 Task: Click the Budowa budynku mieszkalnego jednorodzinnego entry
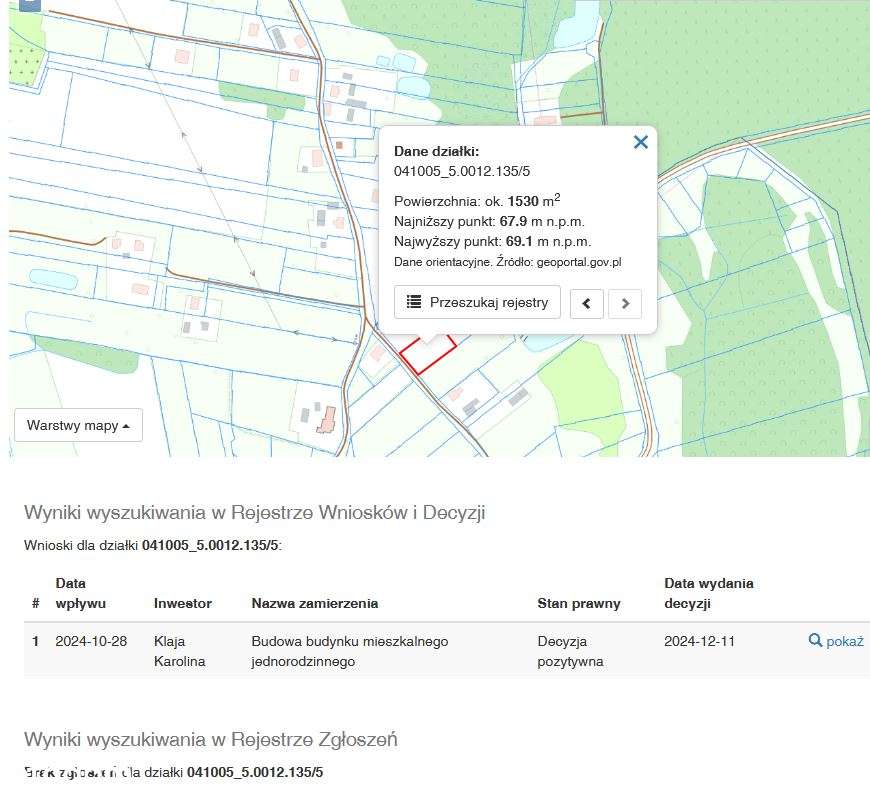(350, 651)
